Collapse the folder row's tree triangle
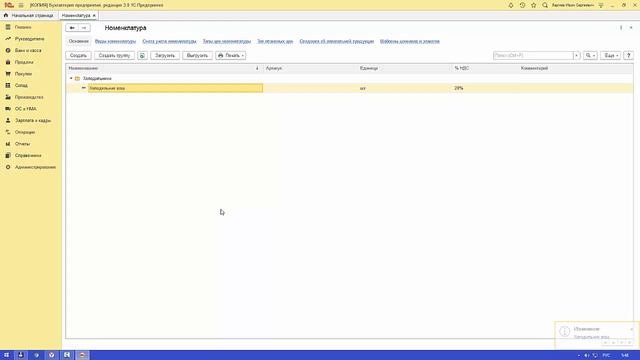This screenshot has height=360, width=640. click(x=71, y=78)
